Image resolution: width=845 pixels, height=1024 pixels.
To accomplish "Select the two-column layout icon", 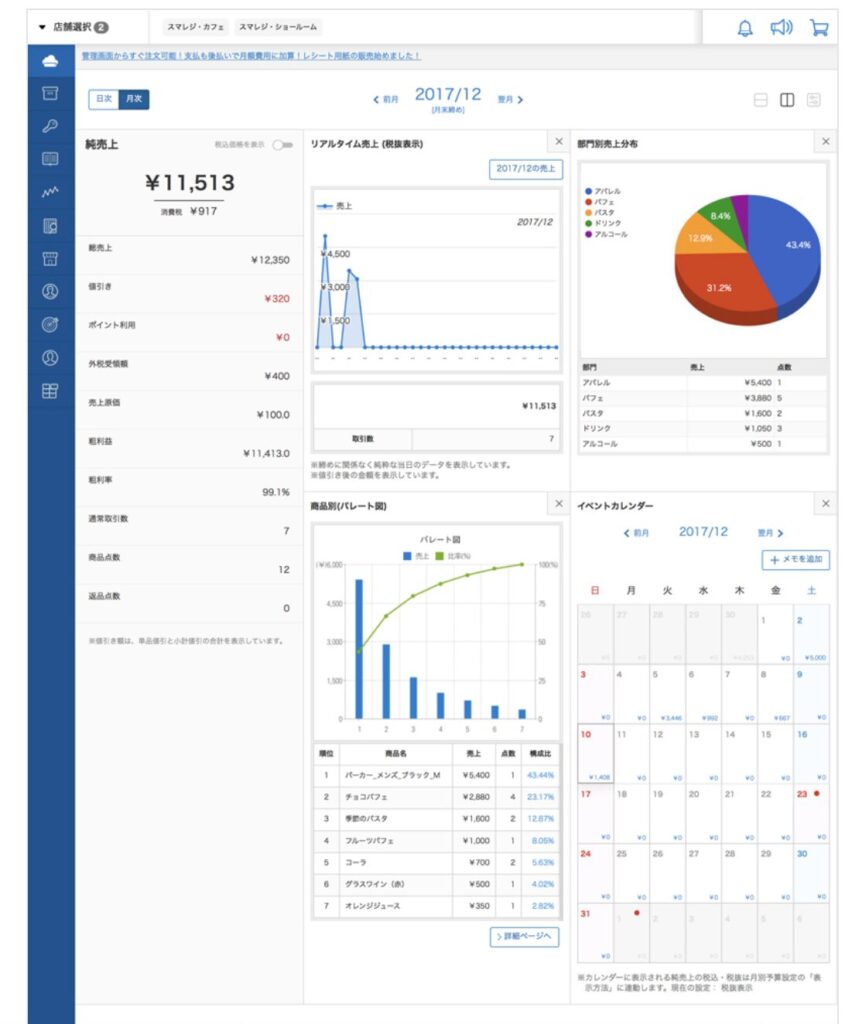I will click(787, 100).
